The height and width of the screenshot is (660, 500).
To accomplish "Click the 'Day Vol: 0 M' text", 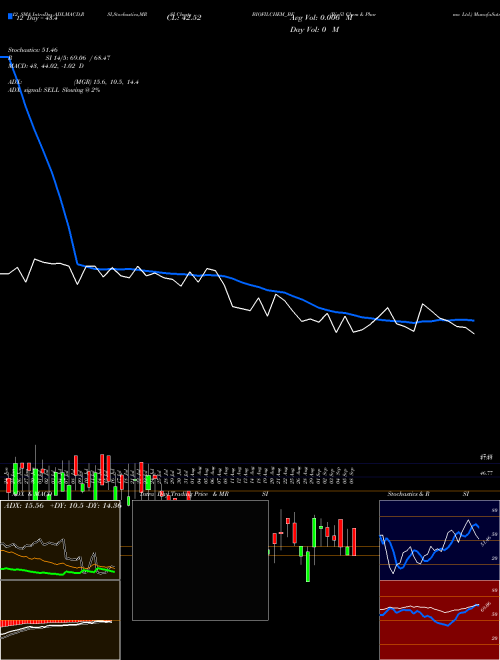I will (314, 30).
